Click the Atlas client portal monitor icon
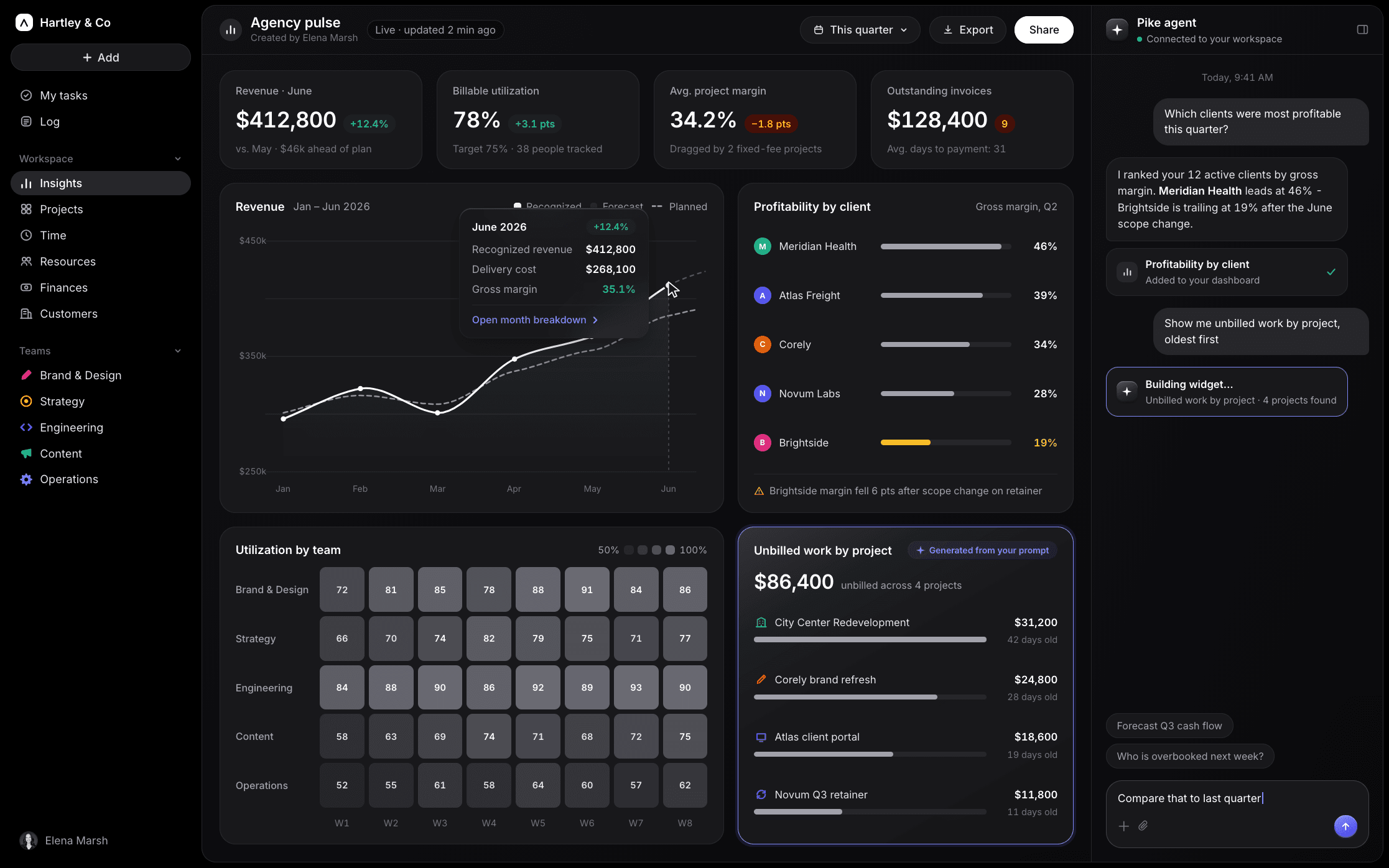 coord(761,737)
